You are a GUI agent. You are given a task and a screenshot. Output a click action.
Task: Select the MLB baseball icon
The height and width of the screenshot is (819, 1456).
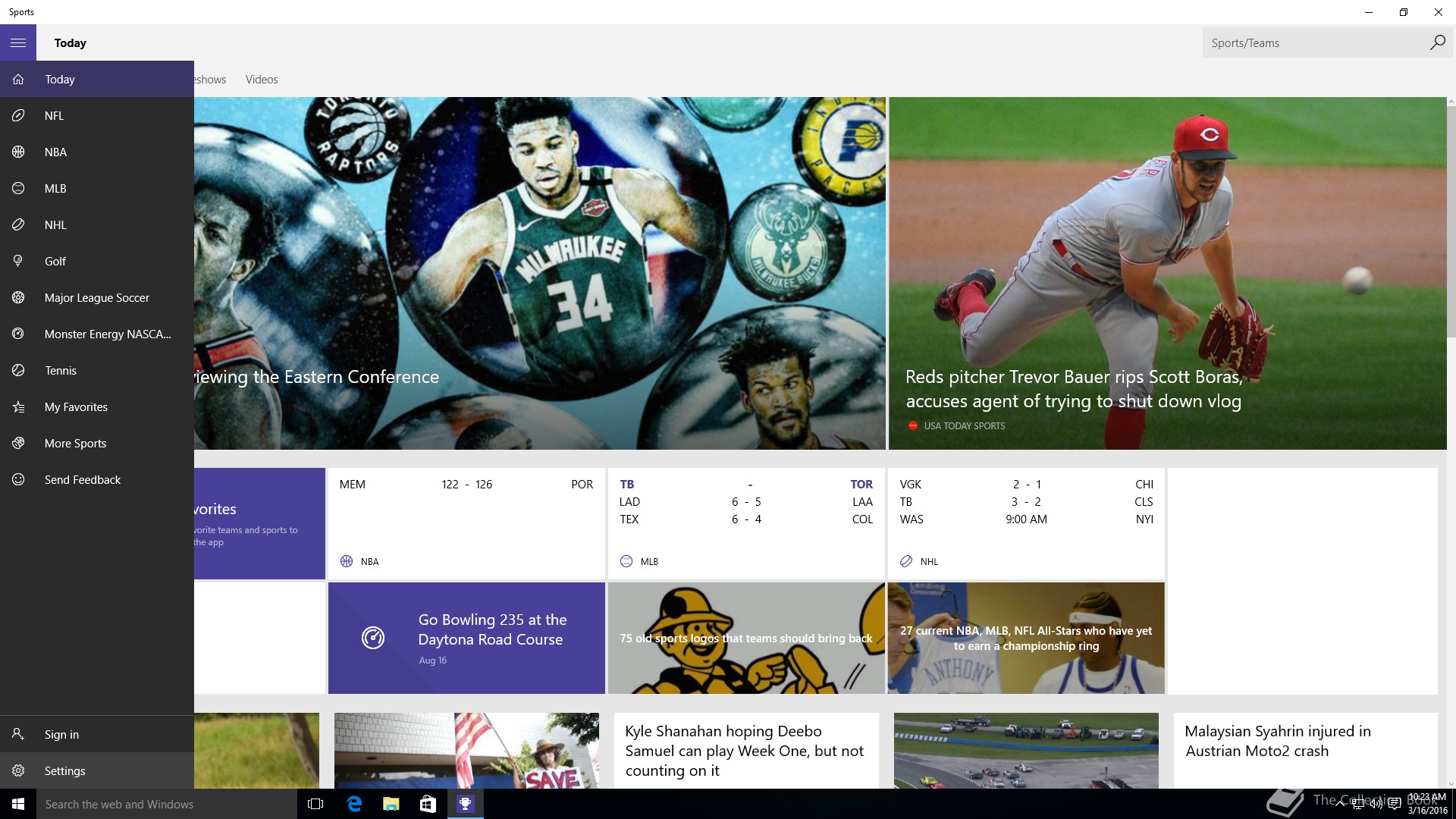click(18, 189)
